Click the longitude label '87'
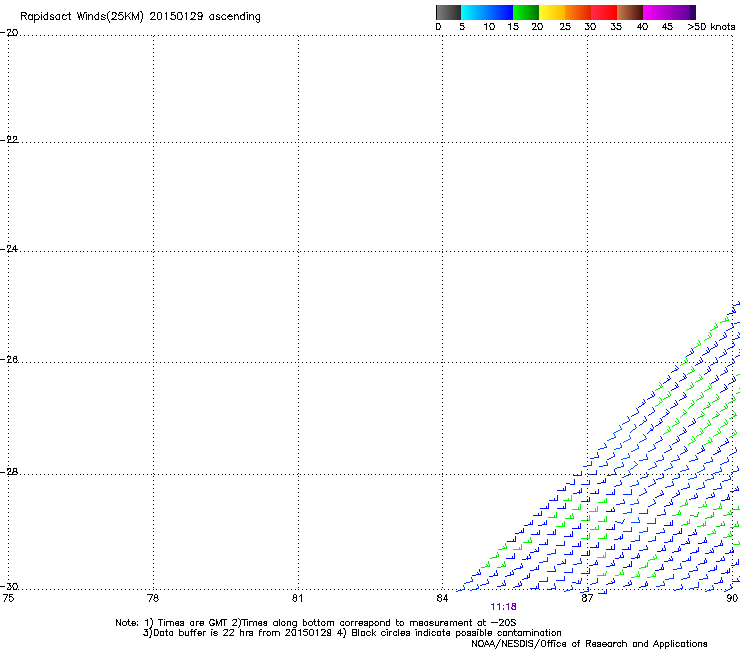Screen dimensions: 740x650 (587, 598)
